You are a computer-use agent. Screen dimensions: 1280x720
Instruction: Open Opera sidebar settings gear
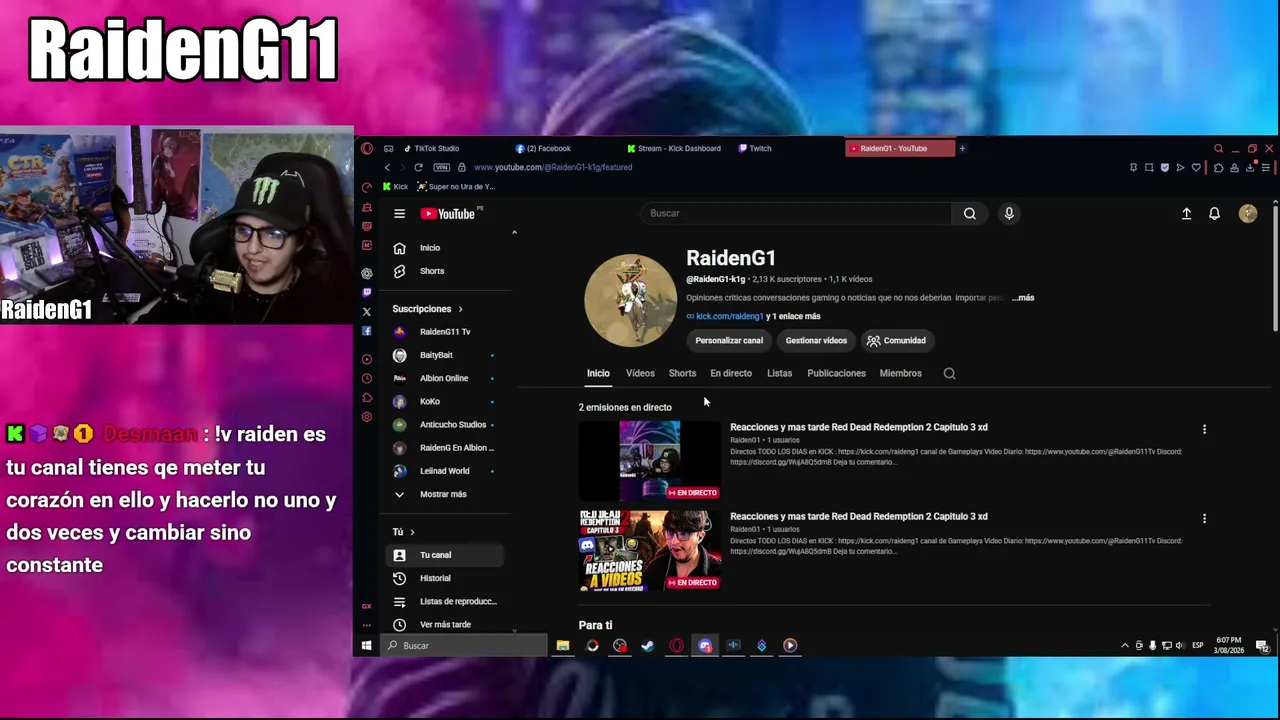pyautogui.click(x=367, y=416)
